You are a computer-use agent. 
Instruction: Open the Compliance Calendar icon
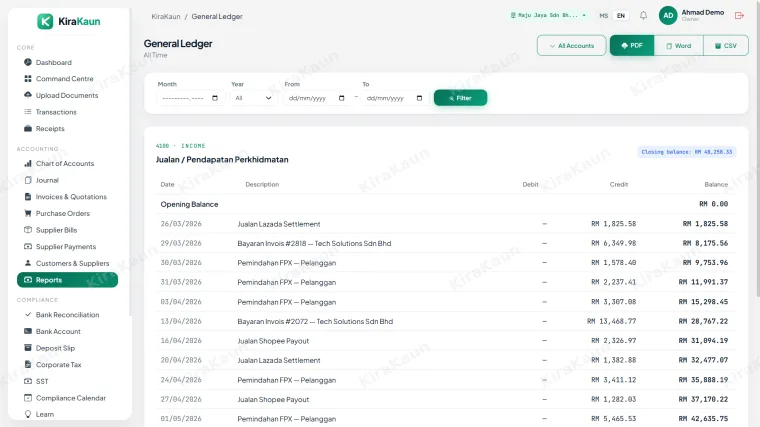tap(28, 397)
